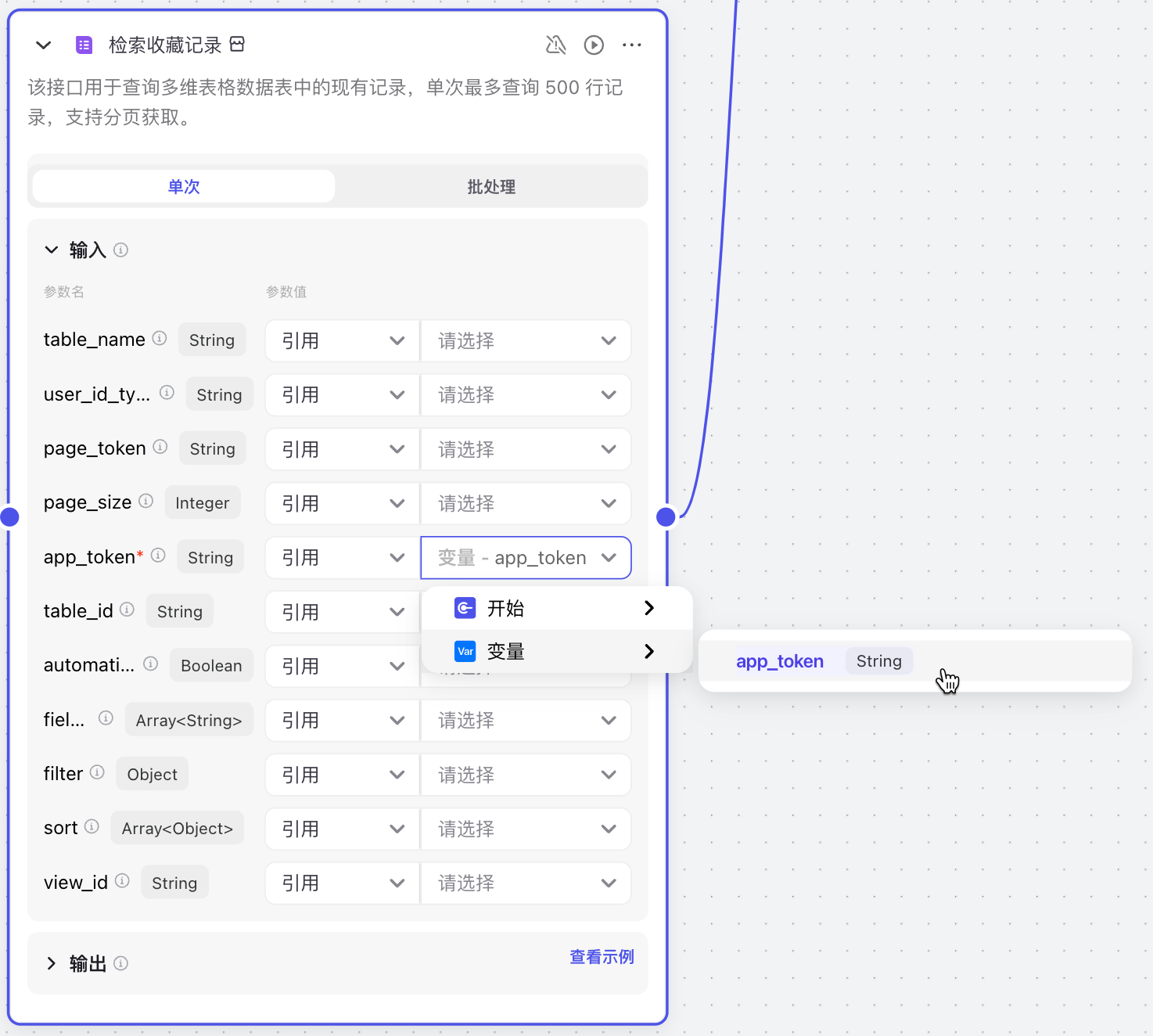This screenshot has width=1153, height=1036.
Task: Collapse the 输入 section
Action: (52, 250)
